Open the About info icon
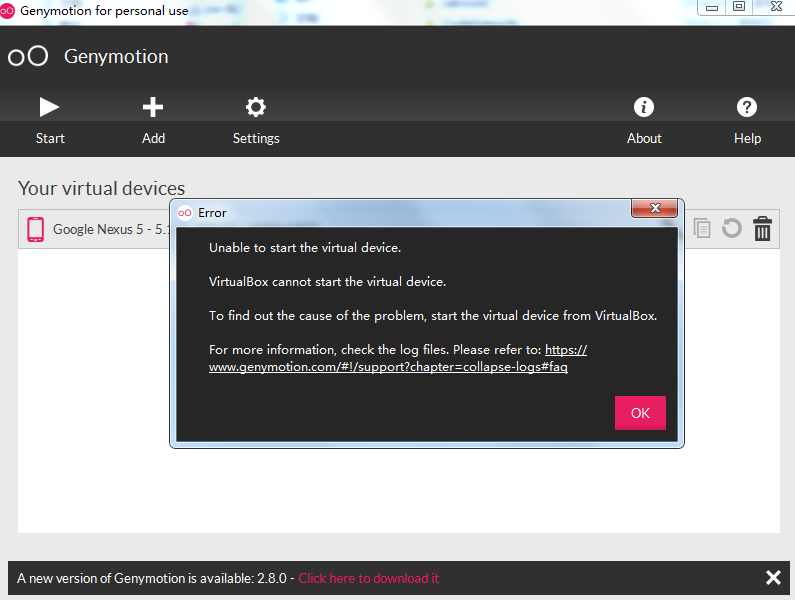Image resolution: width=795 pixels, height=600 pixels. point(644,107)
